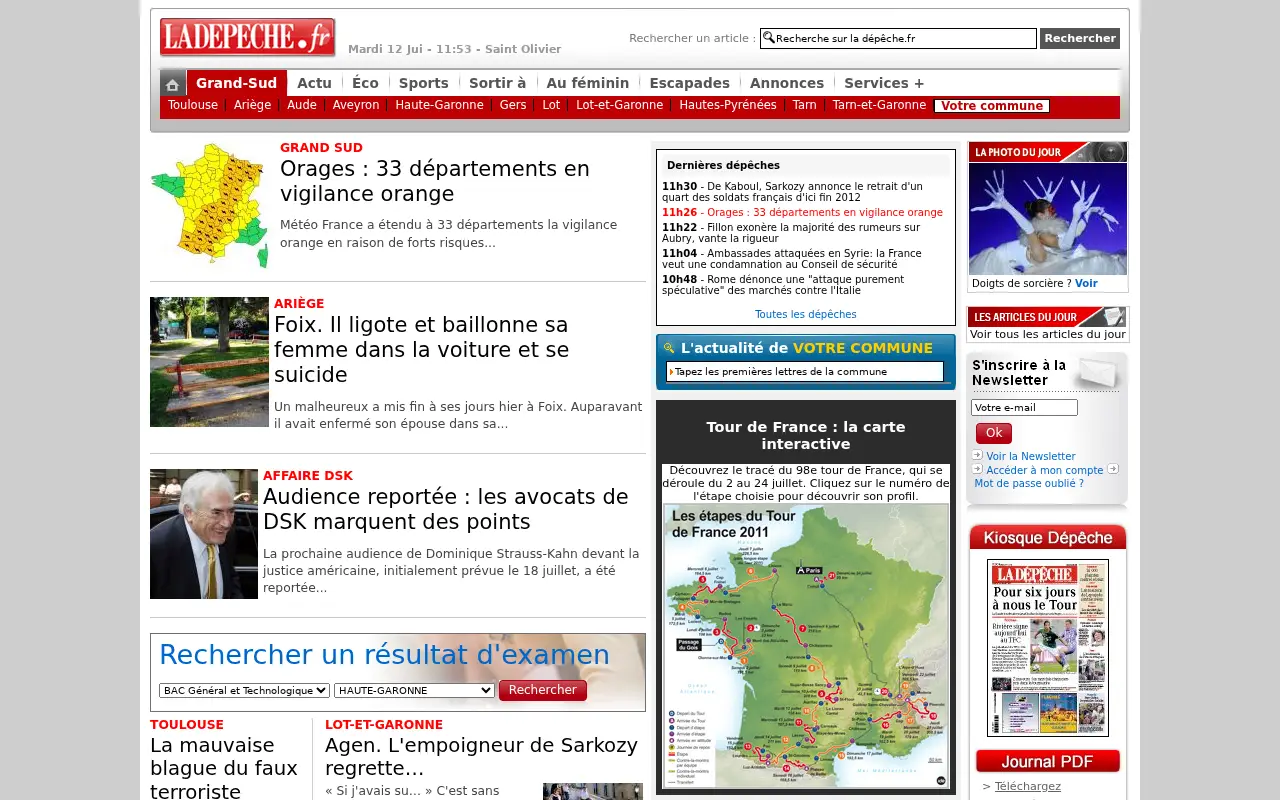
Task: Click Toutes les dépêches link
Action: click(x=806, y=314)
